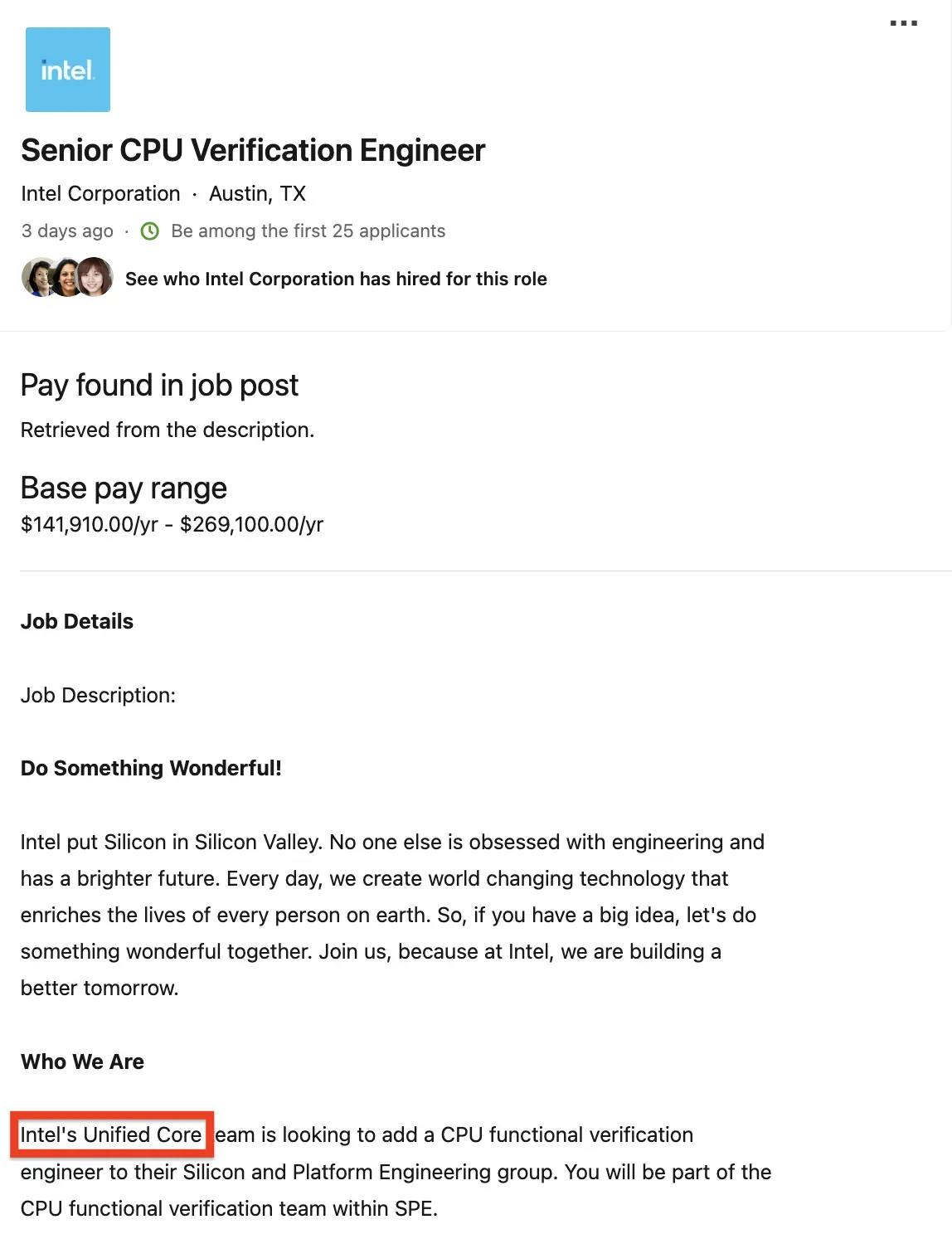The height and width of the screenshot is (1234, 952).
Task: Click the "Pay found in job post" heading
Action: pyautogui.click(x=159, y=386)
